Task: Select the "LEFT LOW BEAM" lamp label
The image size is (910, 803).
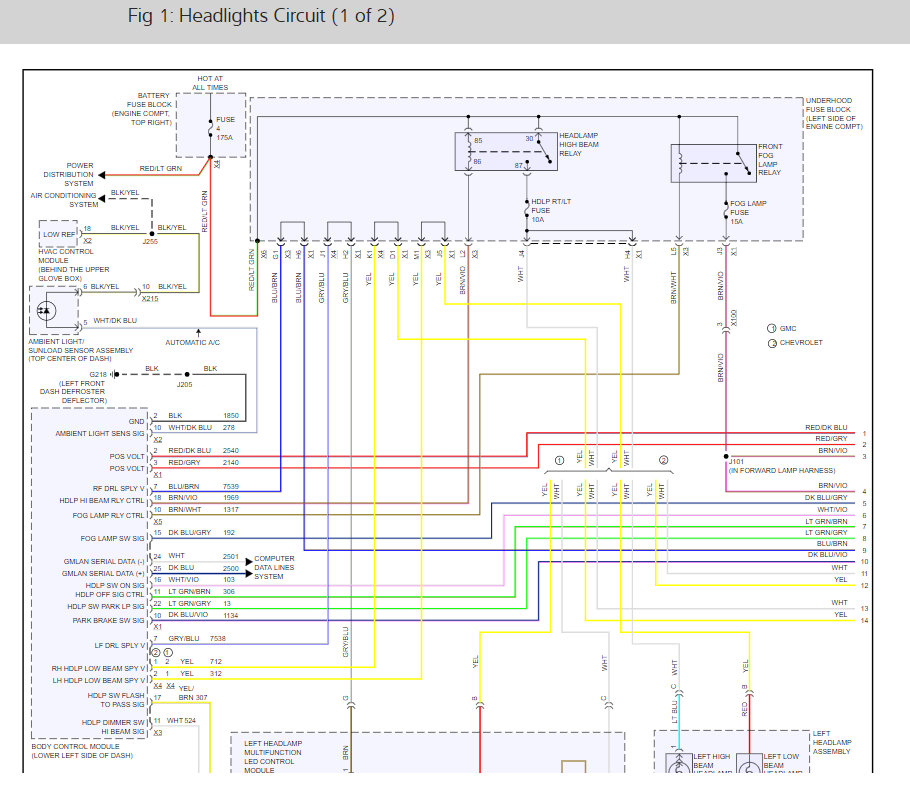Action: pyautogui.click(x=781, y=761)
